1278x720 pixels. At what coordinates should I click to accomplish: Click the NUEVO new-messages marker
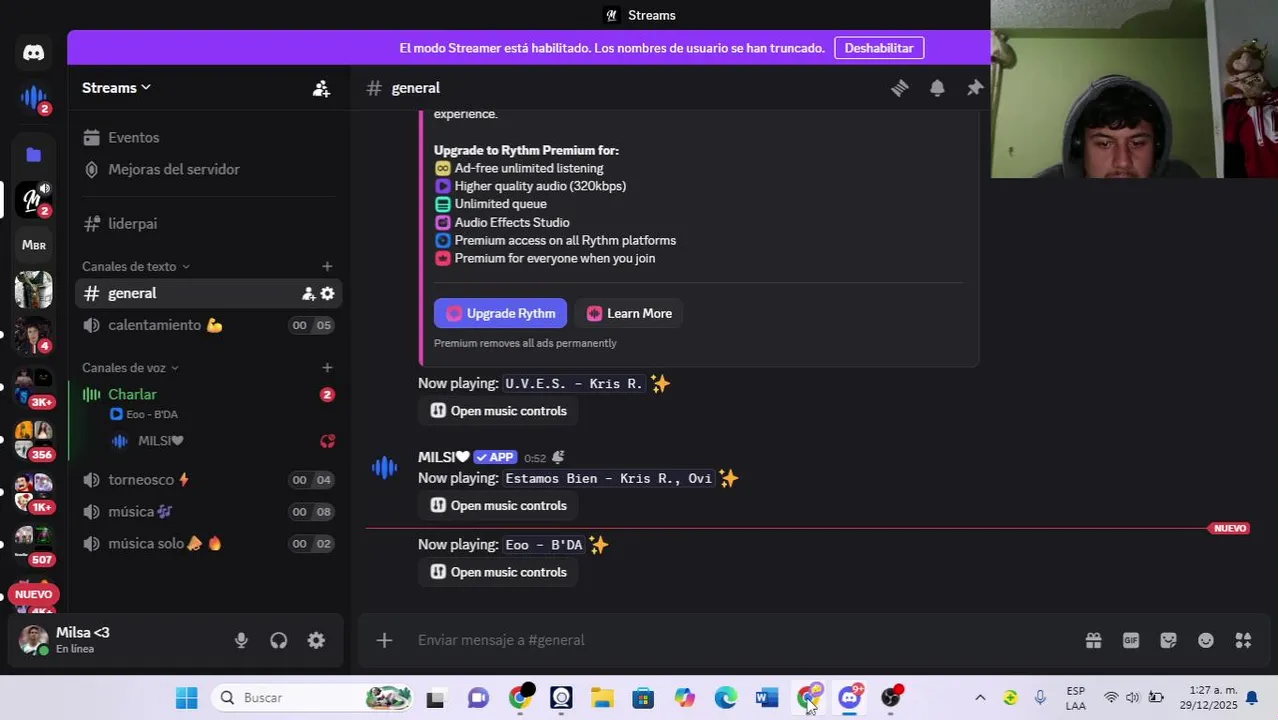1229,528
